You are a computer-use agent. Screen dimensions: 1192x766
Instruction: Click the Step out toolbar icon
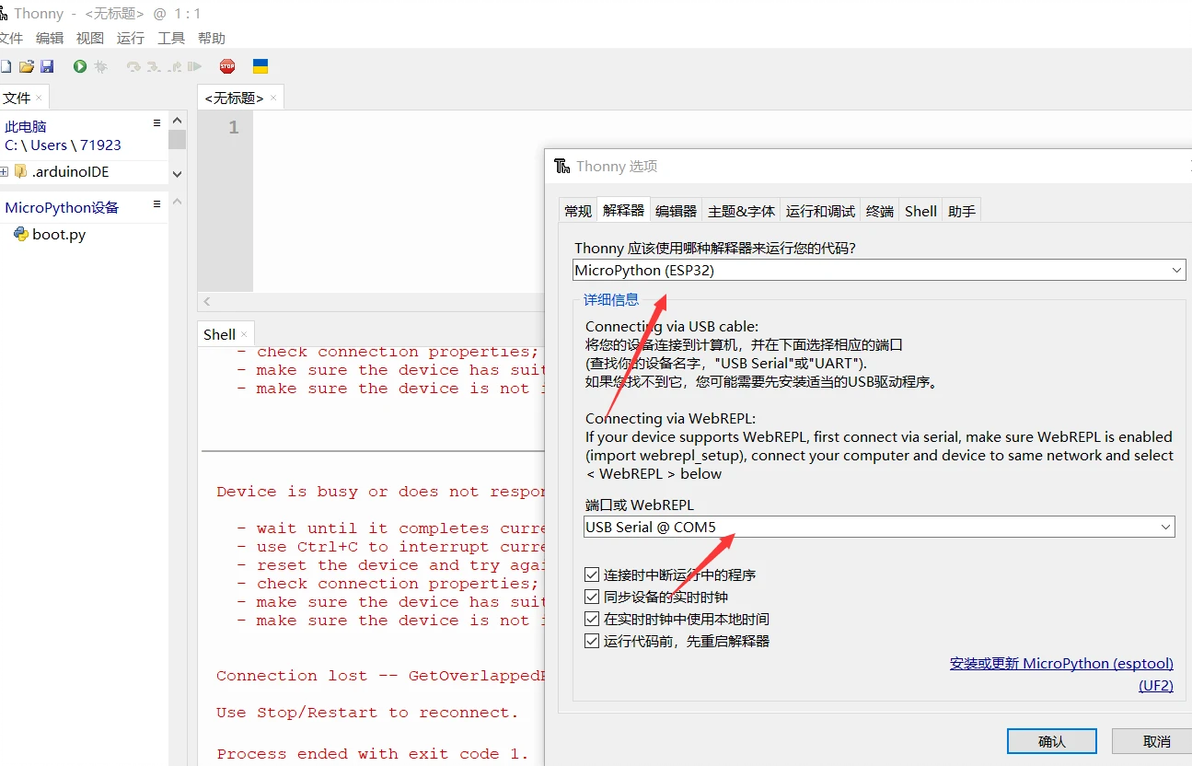(x=175, y=67)
